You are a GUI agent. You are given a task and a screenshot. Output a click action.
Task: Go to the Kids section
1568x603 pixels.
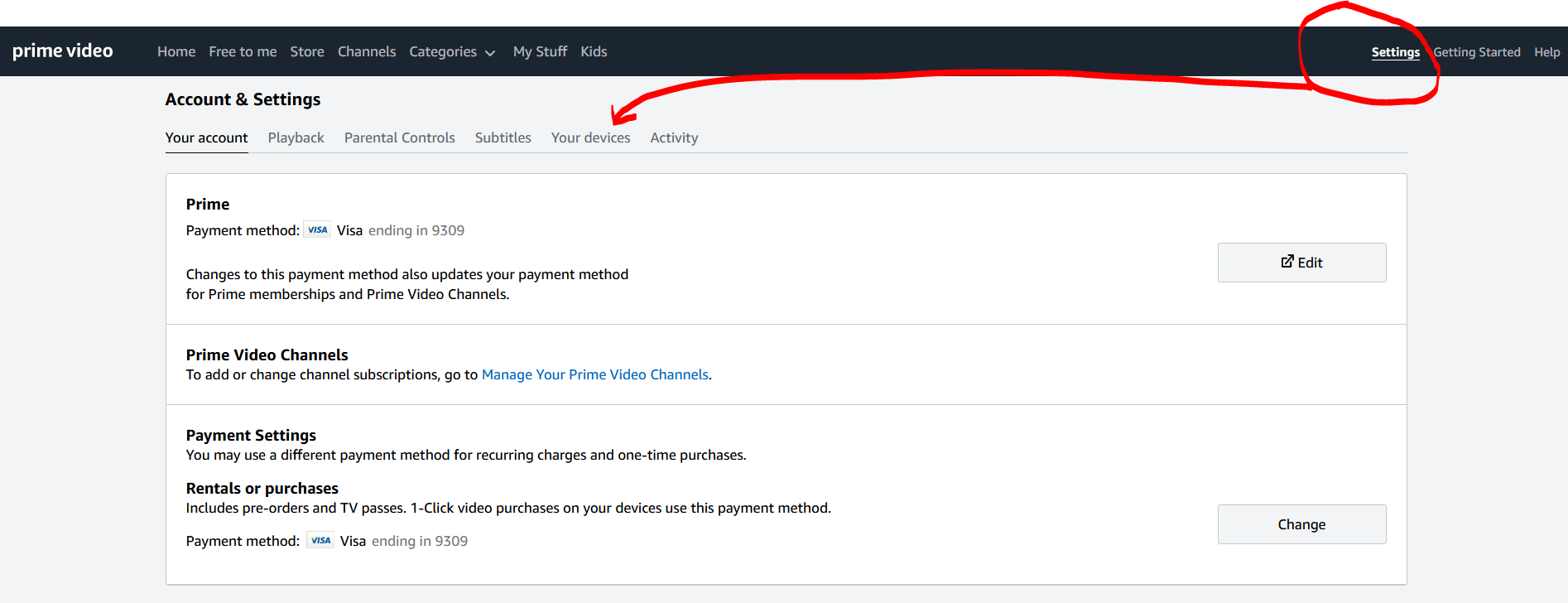pos(594,52)
